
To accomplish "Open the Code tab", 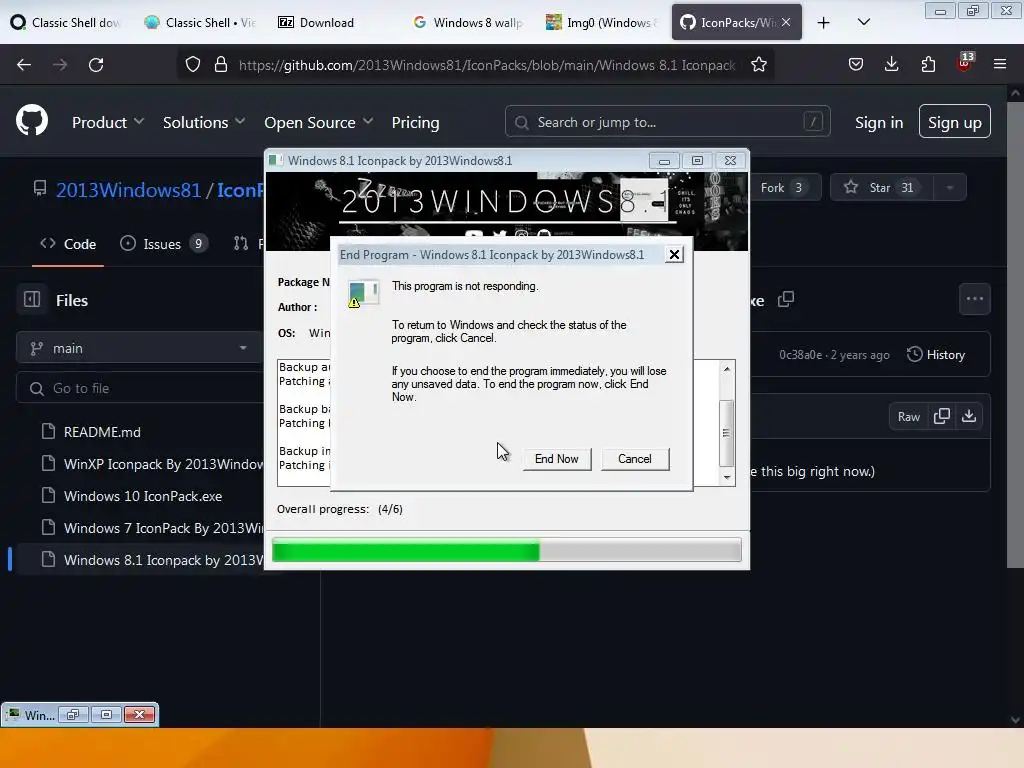I will pyautogui.click(x=68, y=244).
